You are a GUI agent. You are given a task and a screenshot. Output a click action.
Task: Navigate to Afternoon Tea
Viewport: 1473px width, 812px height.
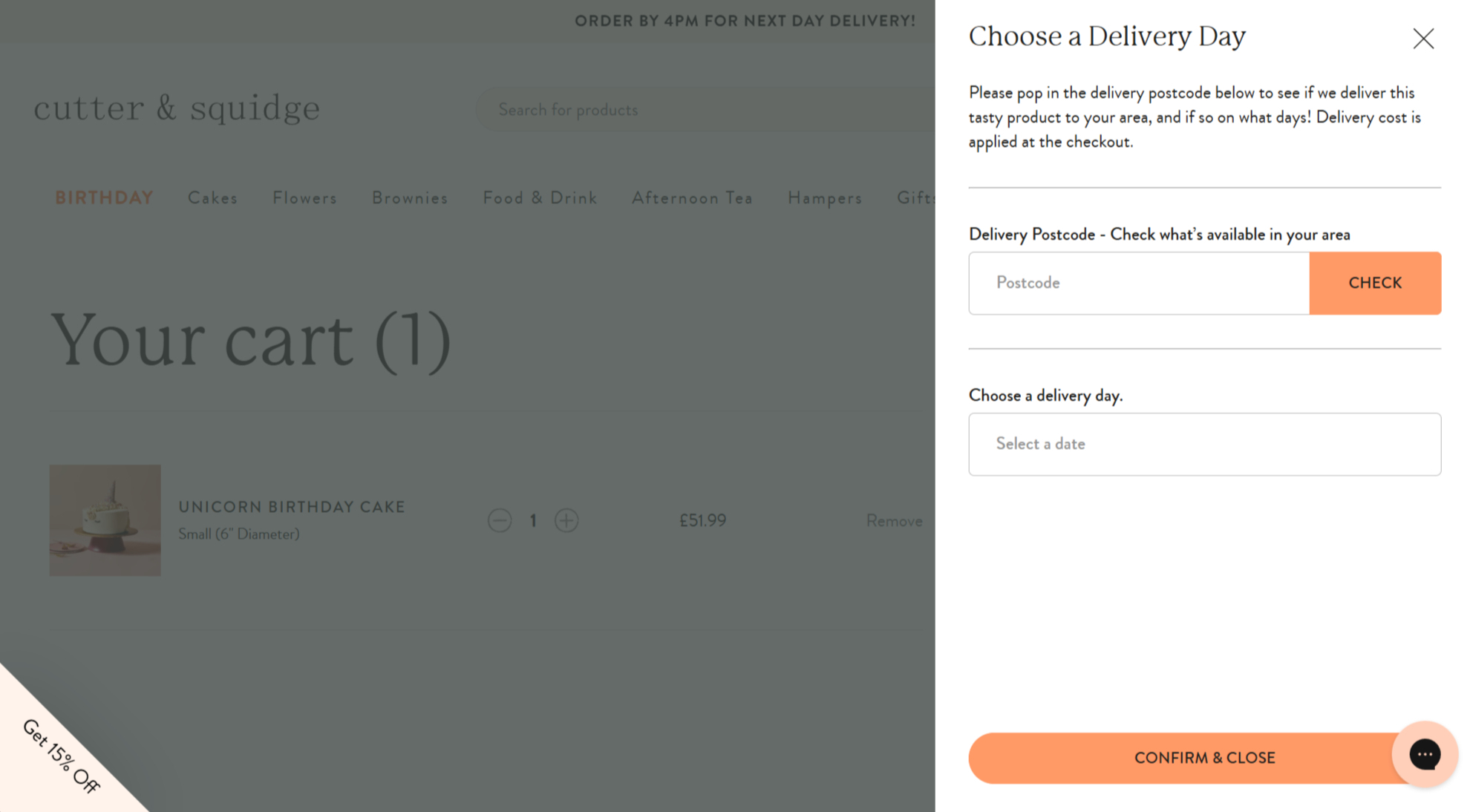click(x=692, y=198)
